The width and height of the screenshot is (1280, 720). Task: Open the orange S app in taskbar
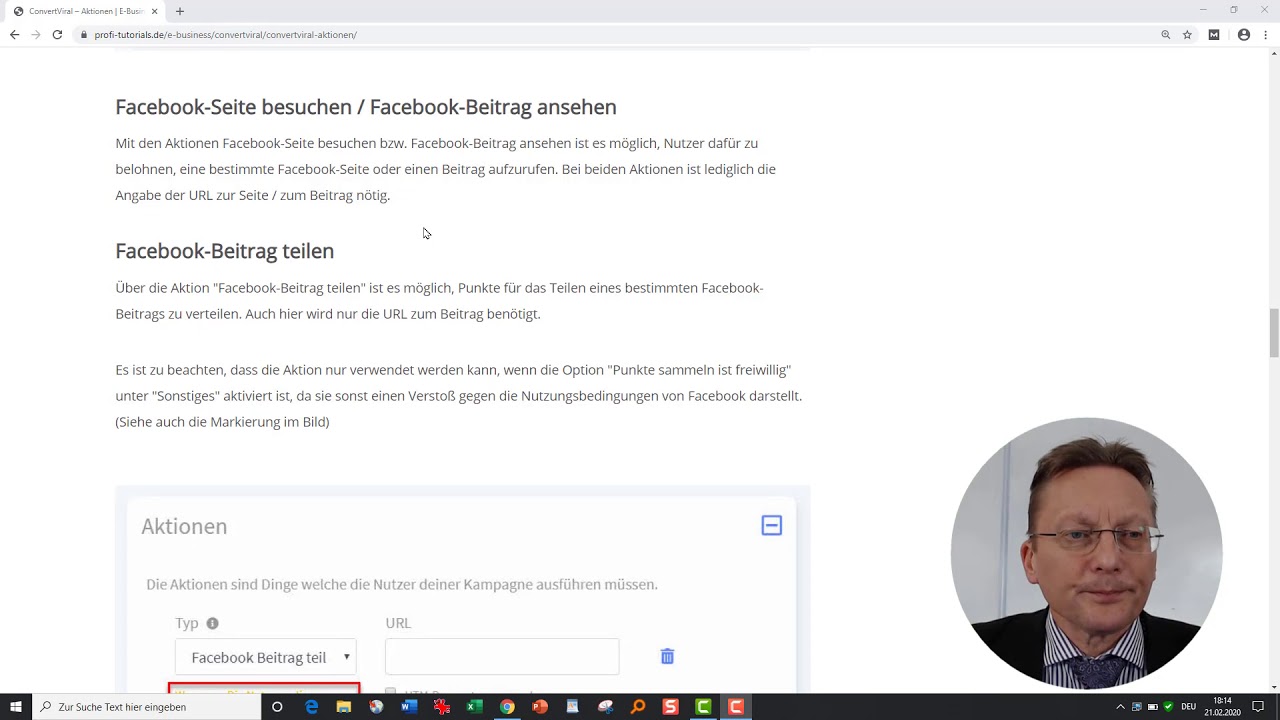[x=671, y=706]
